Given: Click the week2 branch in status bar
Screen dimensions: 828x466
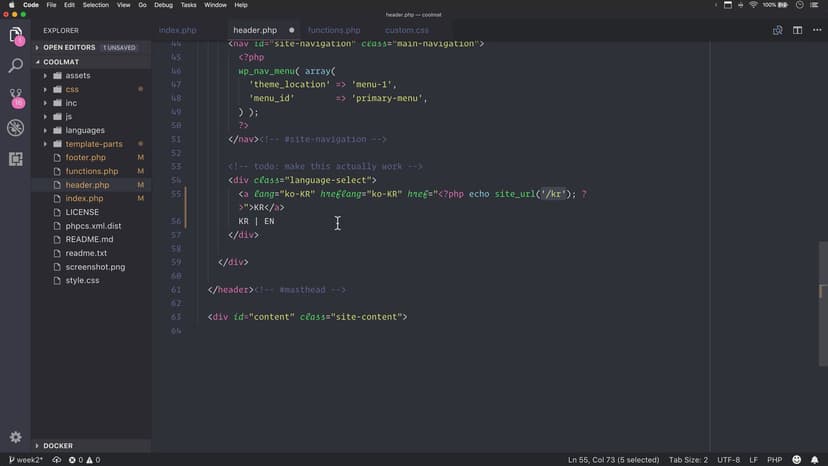Looking at the screenshot, I should coord(26,460).
